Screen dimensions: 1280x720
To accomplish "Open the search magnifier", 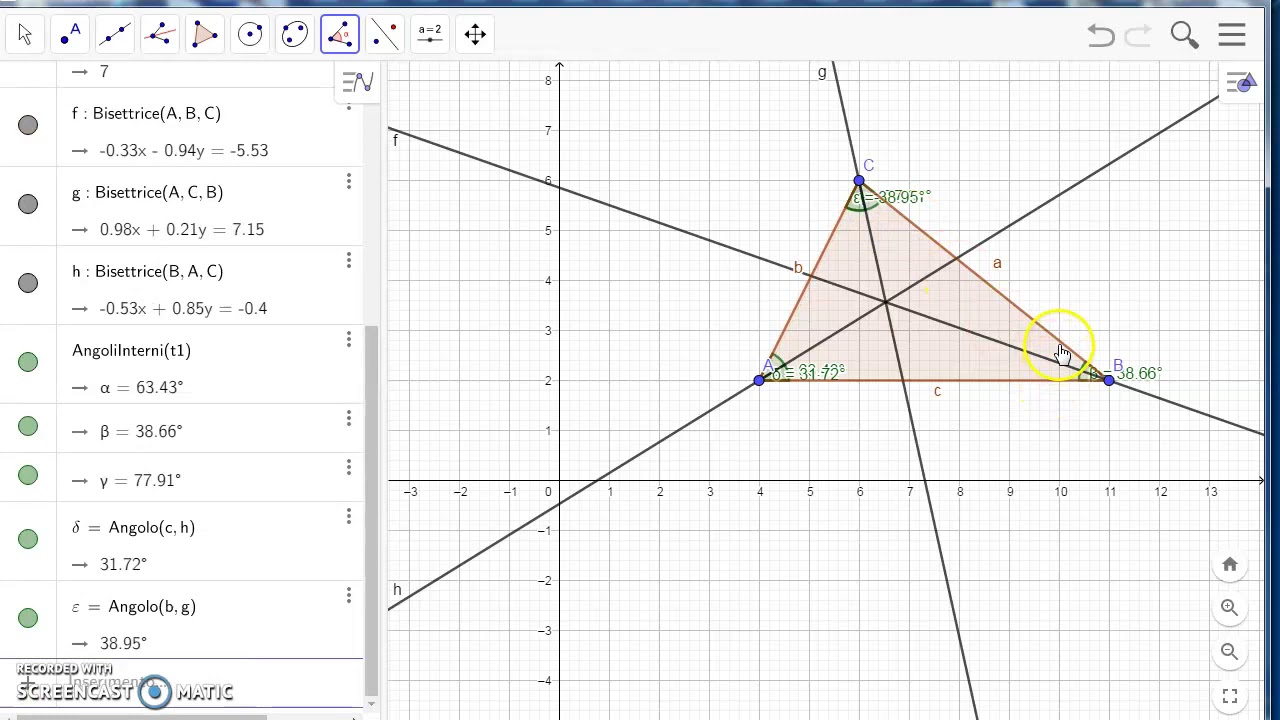I will (1185, 35).
